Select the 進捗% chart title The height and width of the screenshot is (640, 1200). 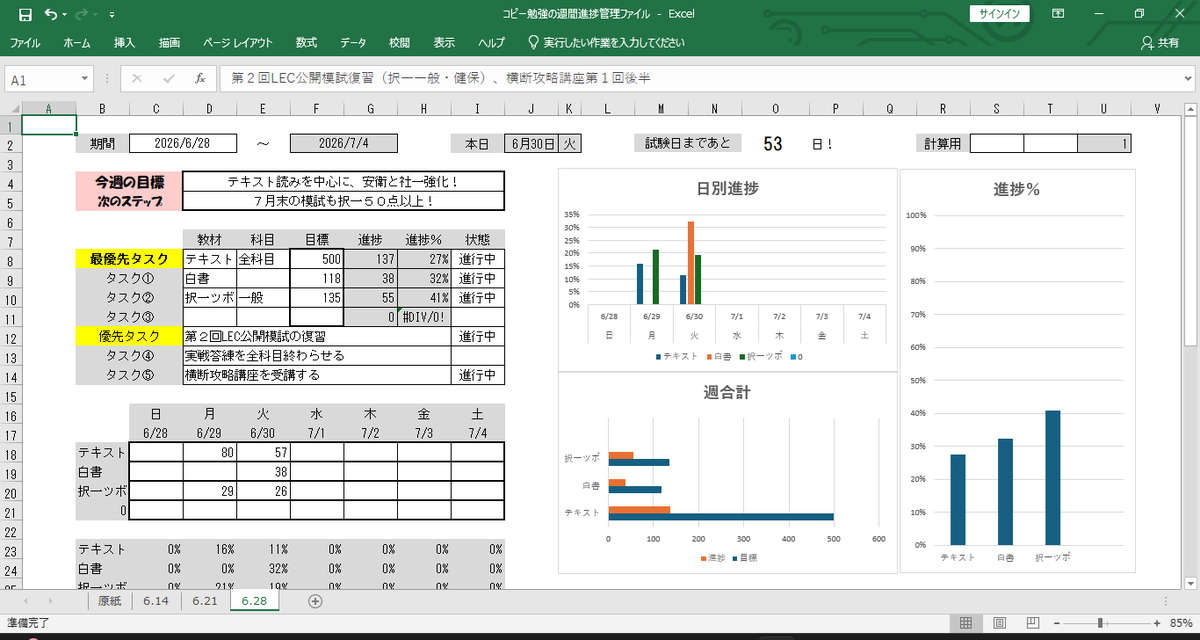(x=1016, y=190)
